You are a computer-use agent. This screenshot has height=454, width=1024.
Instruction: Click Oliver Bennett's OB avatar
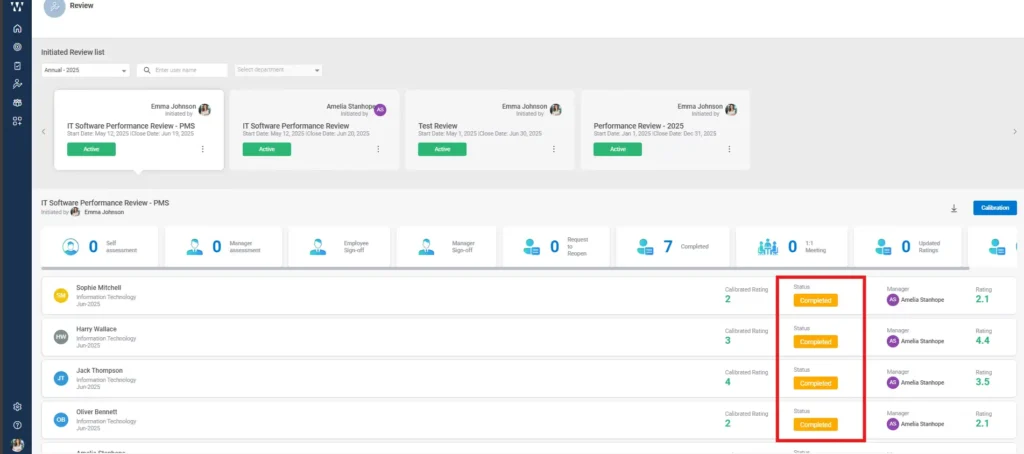pyautogui.click(x=61, y=419)
